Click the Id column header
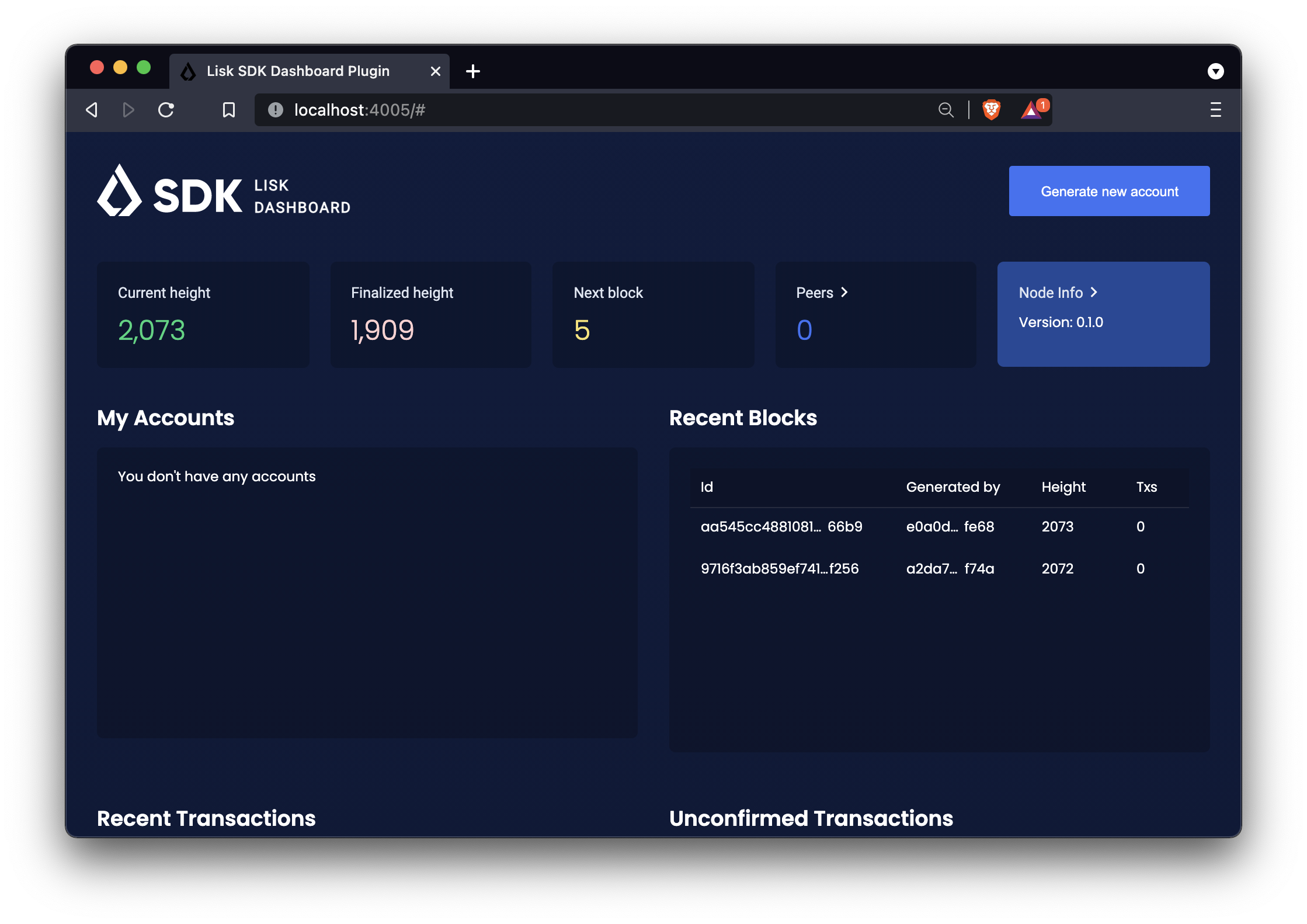 (707, 487)
